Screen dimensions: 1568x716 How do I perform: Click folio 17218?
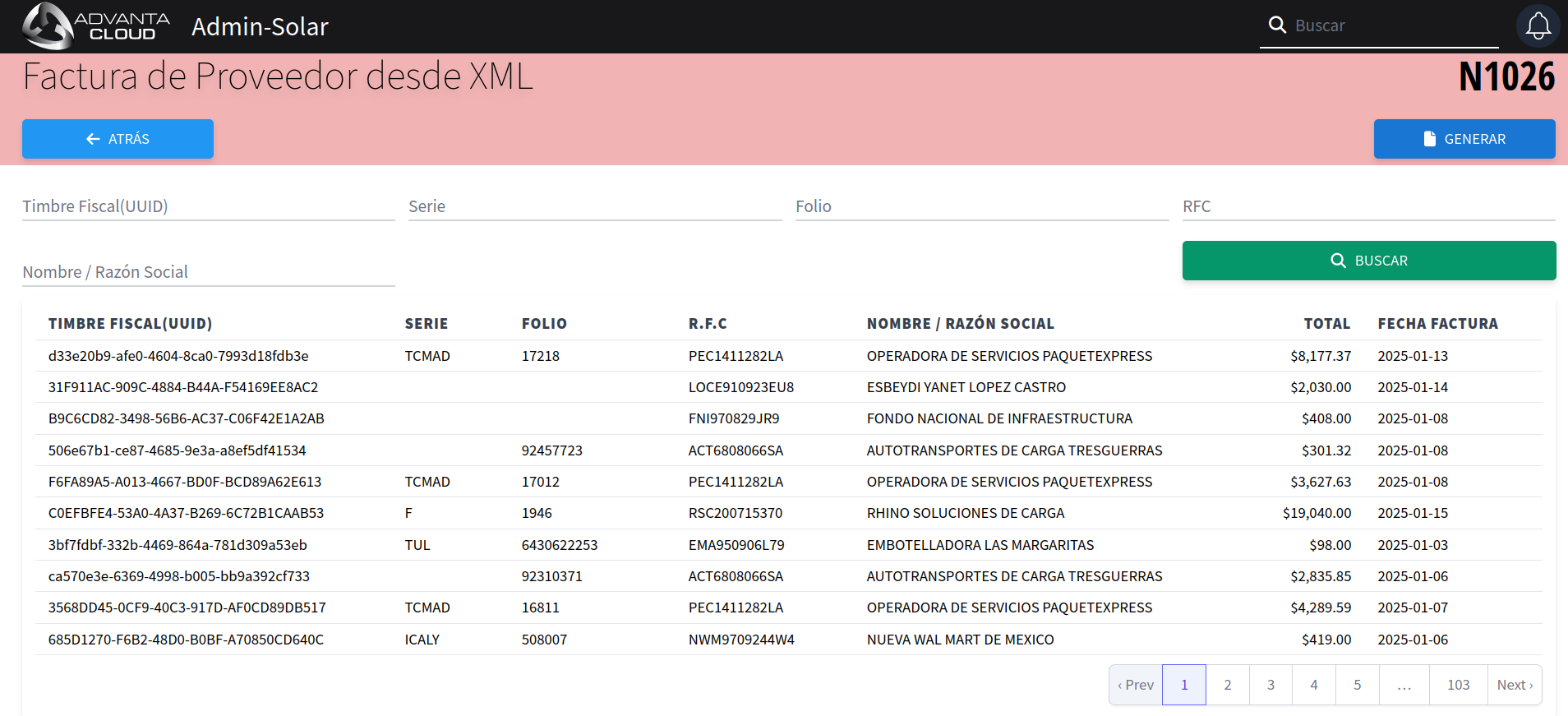click(x=541, y=356)
